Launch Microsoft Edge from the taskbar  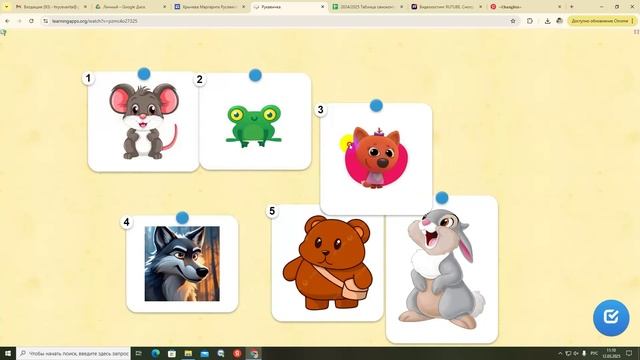(156, 353)
